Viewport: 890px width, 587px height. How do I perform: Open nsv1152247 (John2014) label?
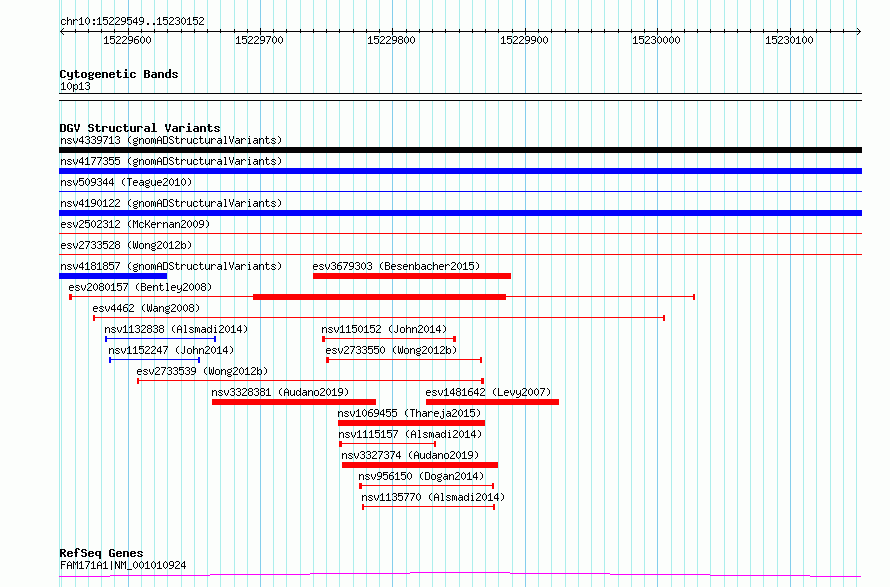coord(171,350)
